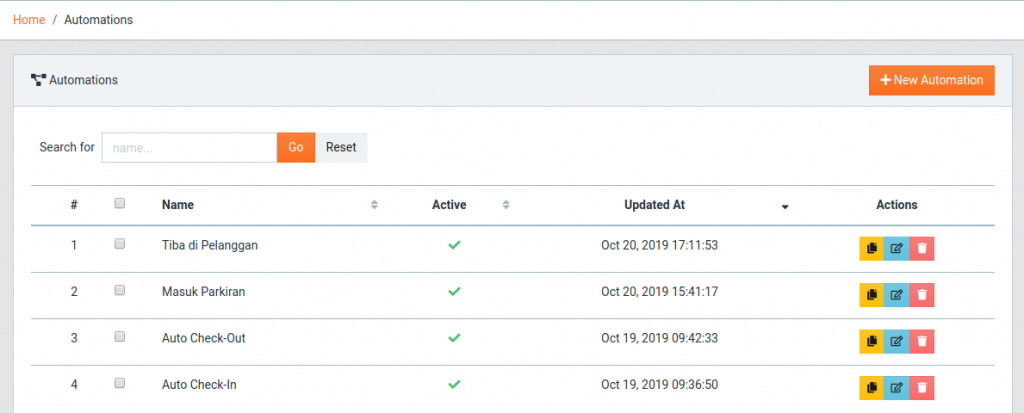Edit the Masuk Parkiran automation
Screen dimensions: 1024x413
pyautogui.click(x=896, y=295)
